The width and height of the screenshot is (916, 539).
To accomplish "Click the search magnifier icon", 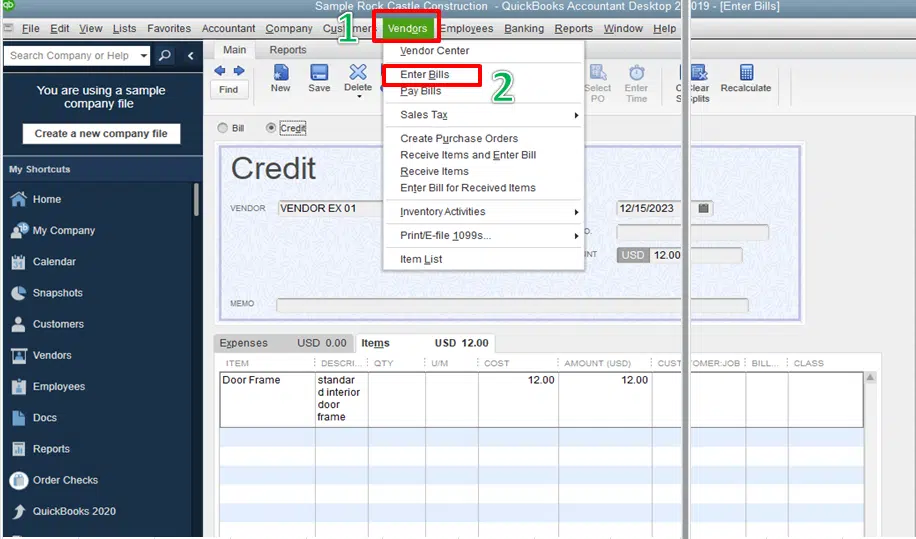I will [x=165, y=55].
